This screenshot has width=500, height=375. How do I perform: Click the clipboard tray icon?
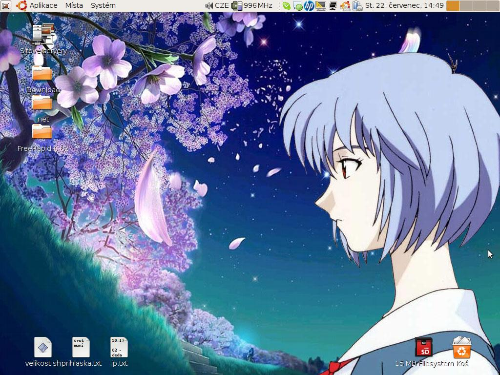tap(357, 6)
